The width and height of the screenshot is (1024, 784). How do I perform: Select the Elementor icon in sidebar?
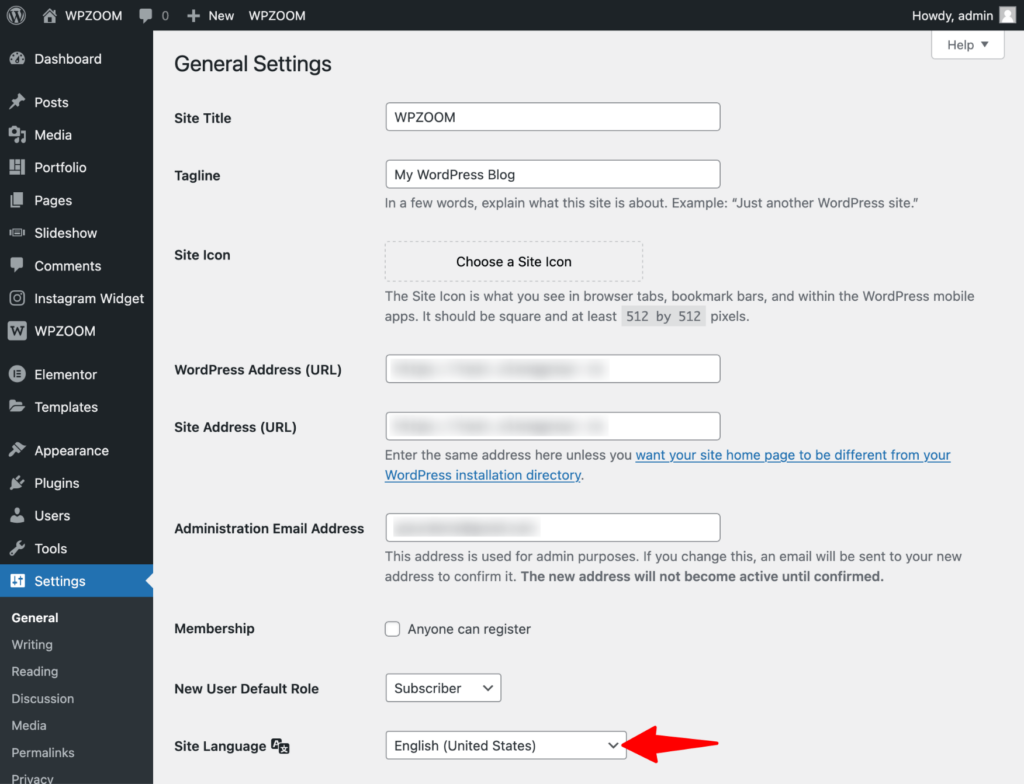17,374
